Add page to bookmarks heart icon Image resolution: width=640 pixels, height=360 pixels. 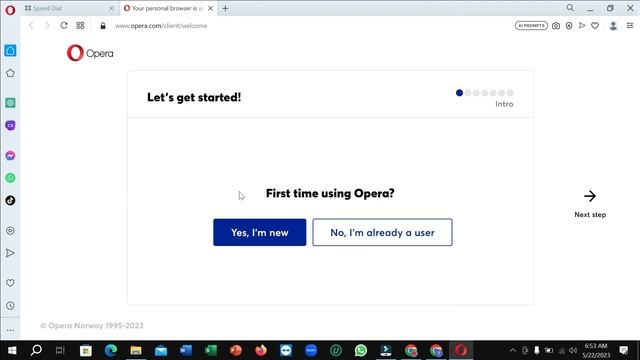pos(595,26)
